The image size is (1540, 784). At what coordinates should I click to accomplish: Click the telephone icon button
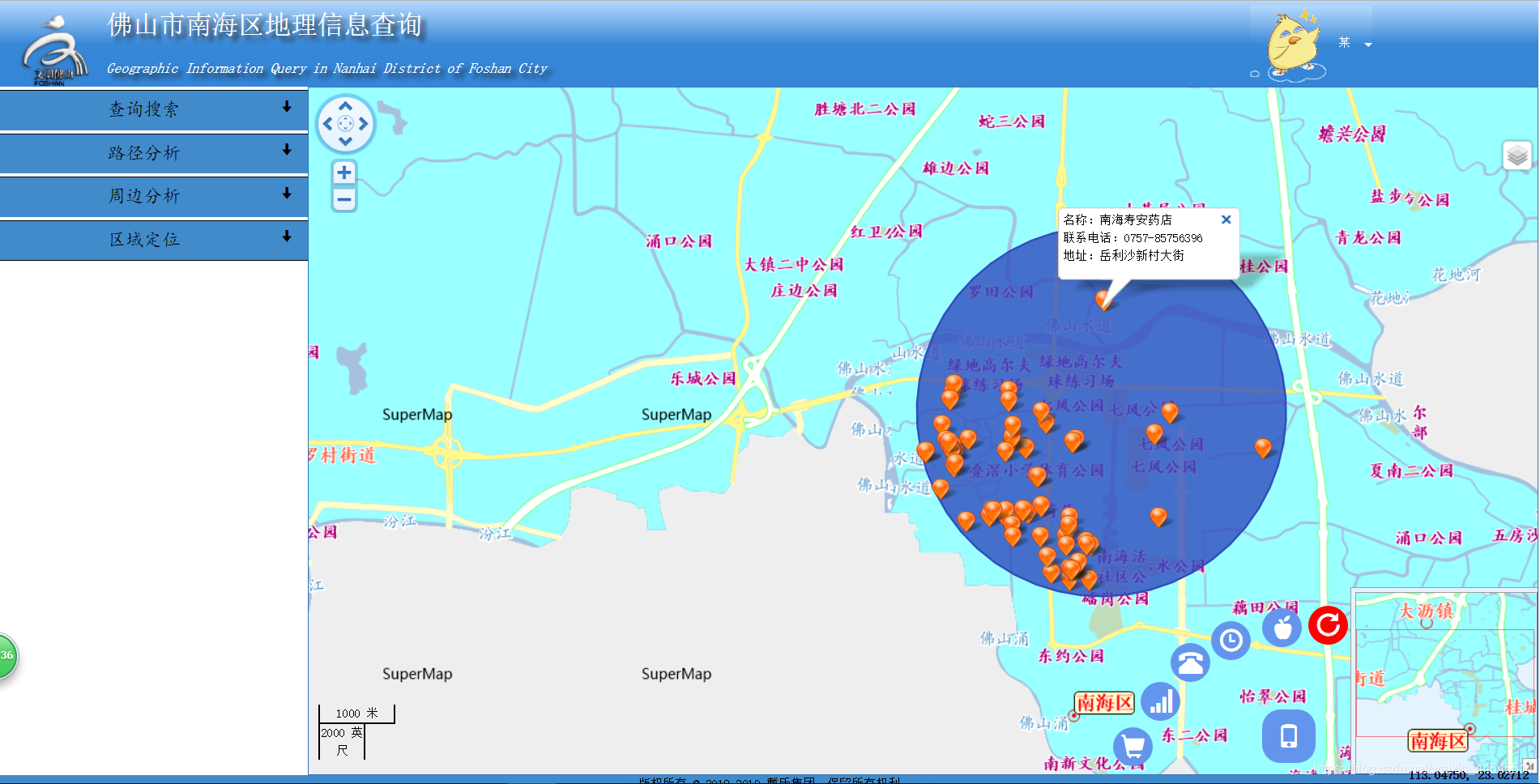pyautogui.click(x=1190, y=663)
